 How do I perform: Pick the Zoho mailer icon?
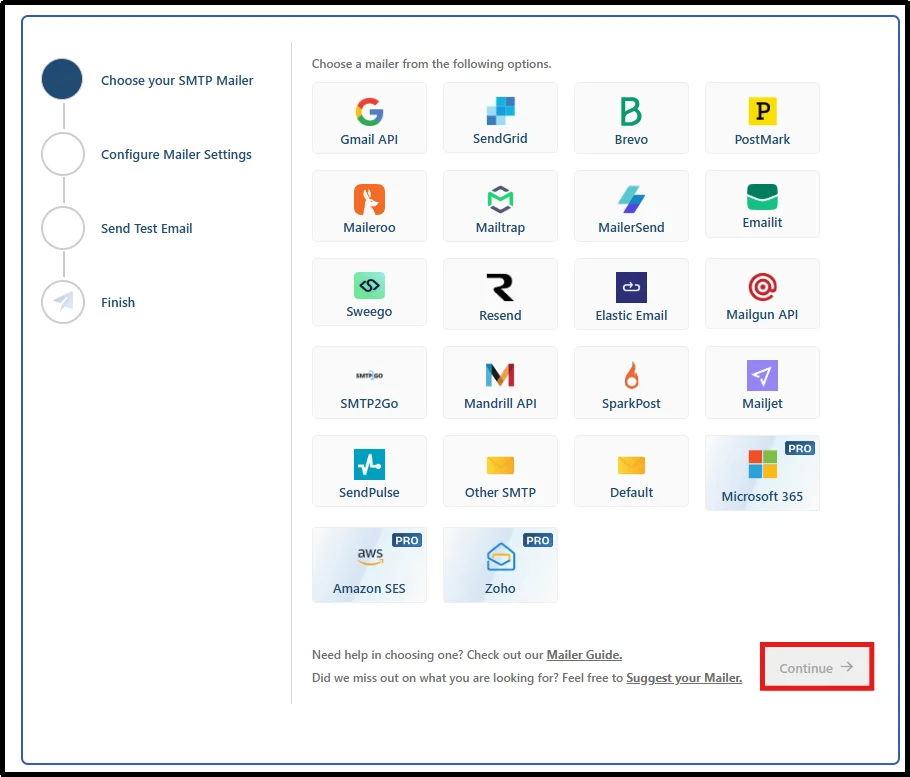pos(500,556)
